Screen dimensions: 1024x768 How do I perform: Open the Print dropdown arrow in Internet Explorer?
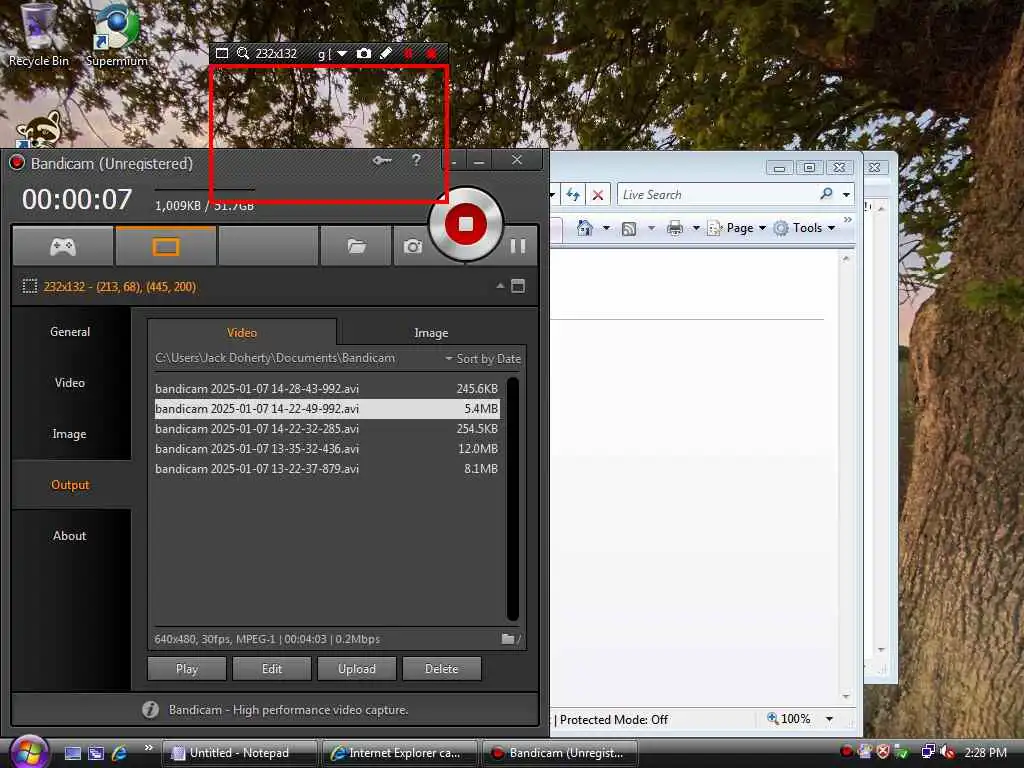click(696, 228)
